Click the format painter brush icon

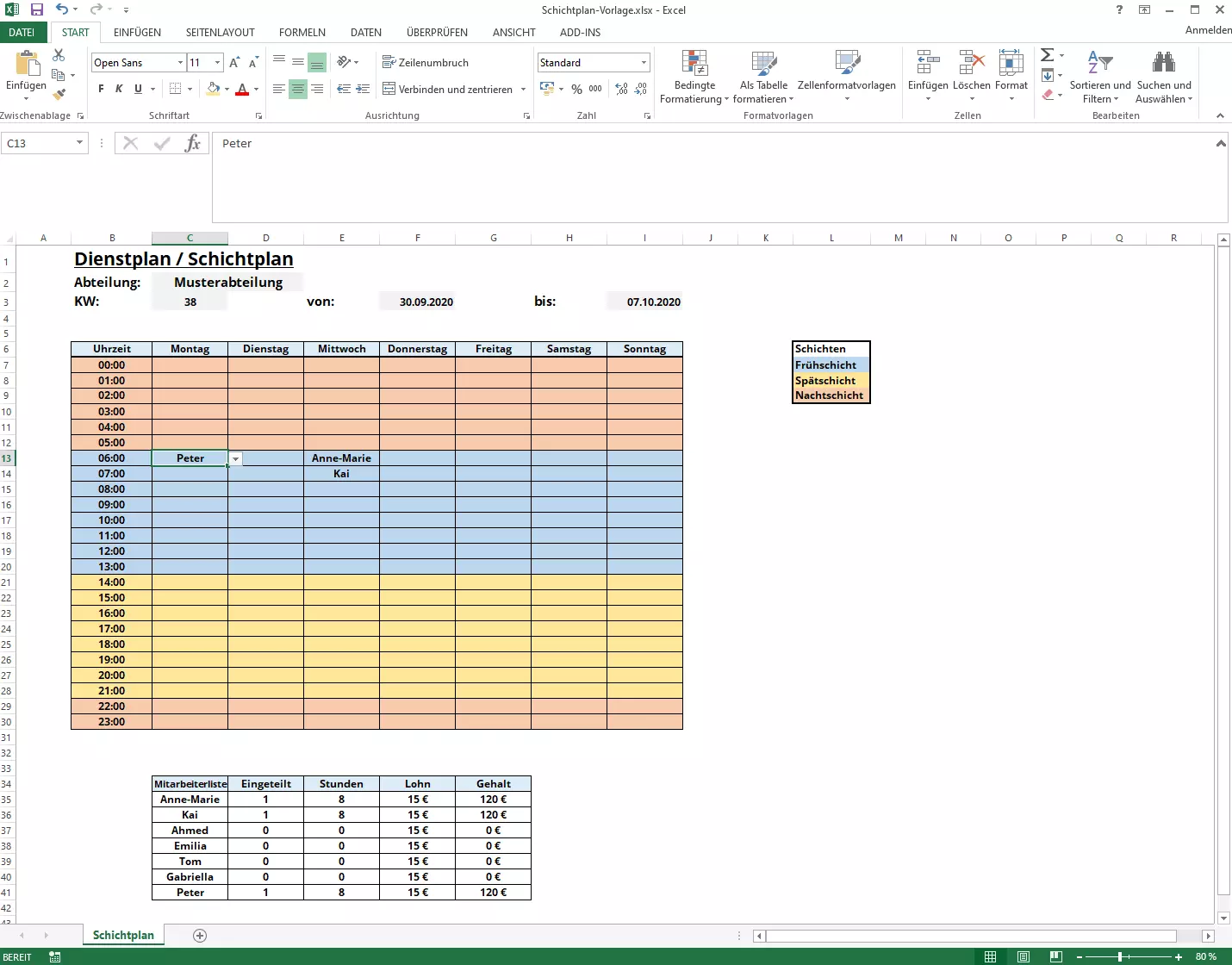(59, 95)
